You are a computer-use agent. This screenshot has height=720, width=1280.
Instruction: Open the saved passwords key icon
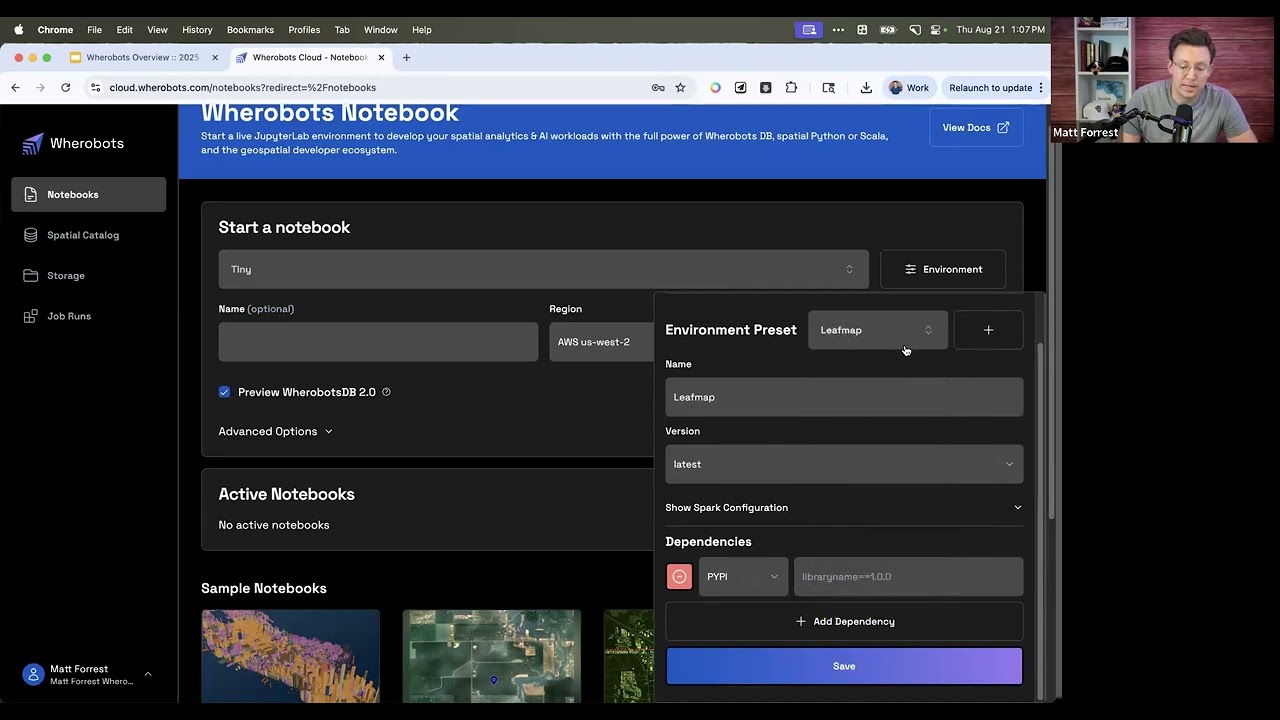[x=658, y=88]
